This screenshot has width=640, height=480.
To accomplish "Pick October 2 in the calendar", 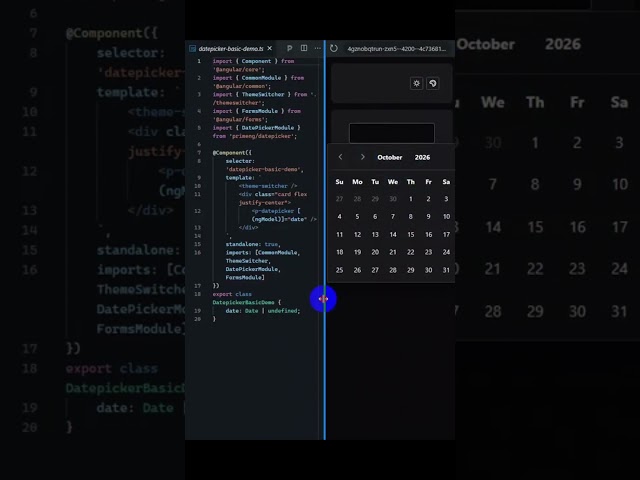I will pos(428,199).
